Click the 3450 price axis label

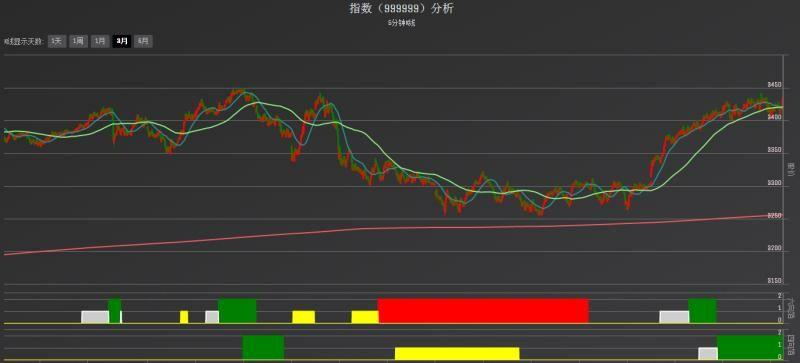[x=774, y=85]
